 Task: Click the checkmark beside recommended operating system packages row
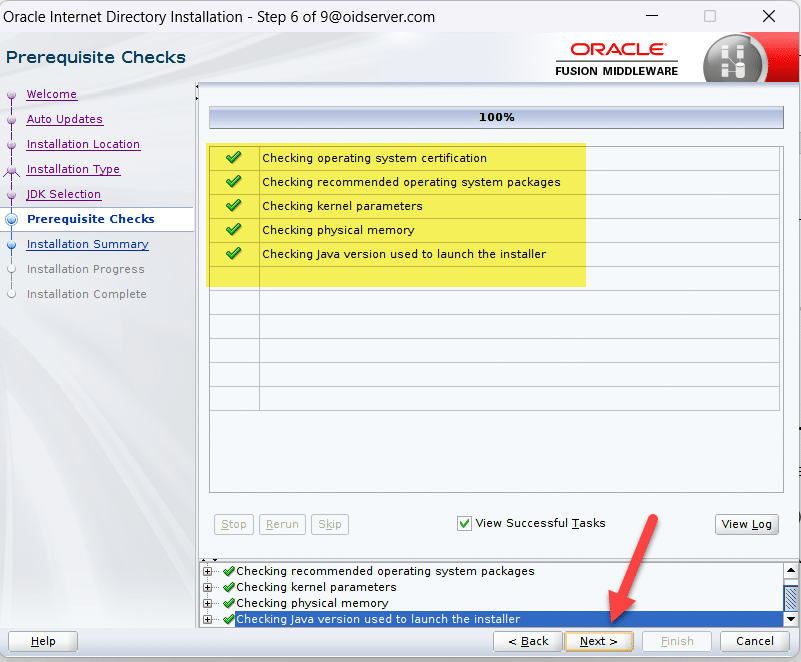(234, 182)
